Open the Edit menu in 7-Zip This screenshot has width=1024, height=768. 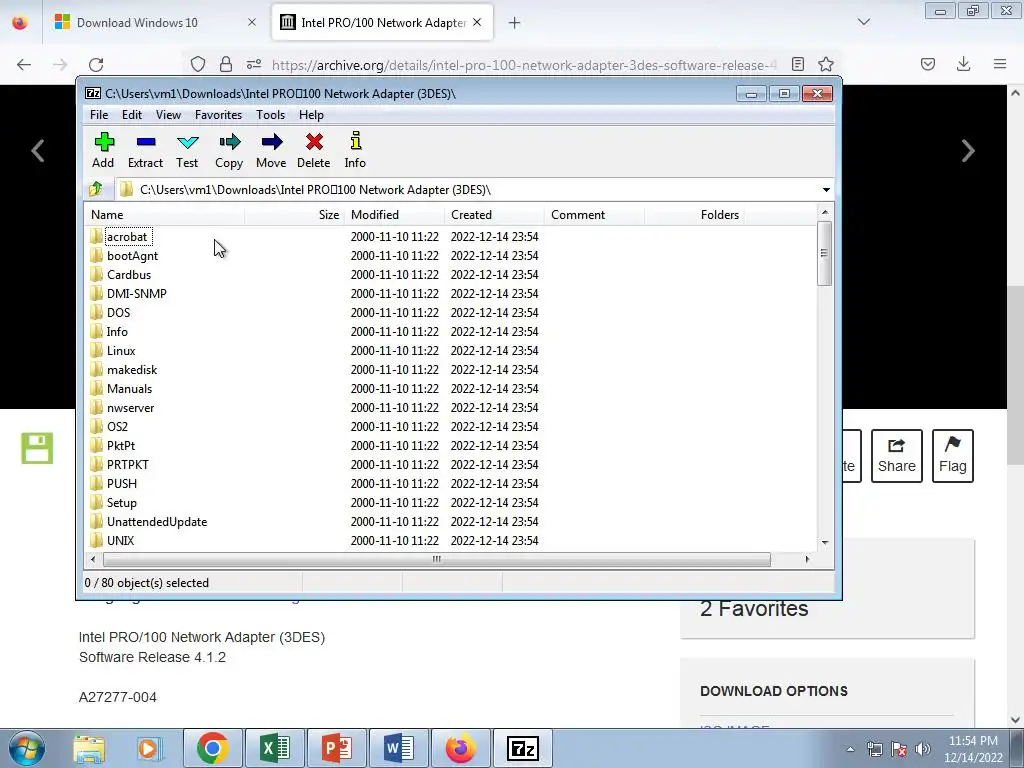[132, 115]
